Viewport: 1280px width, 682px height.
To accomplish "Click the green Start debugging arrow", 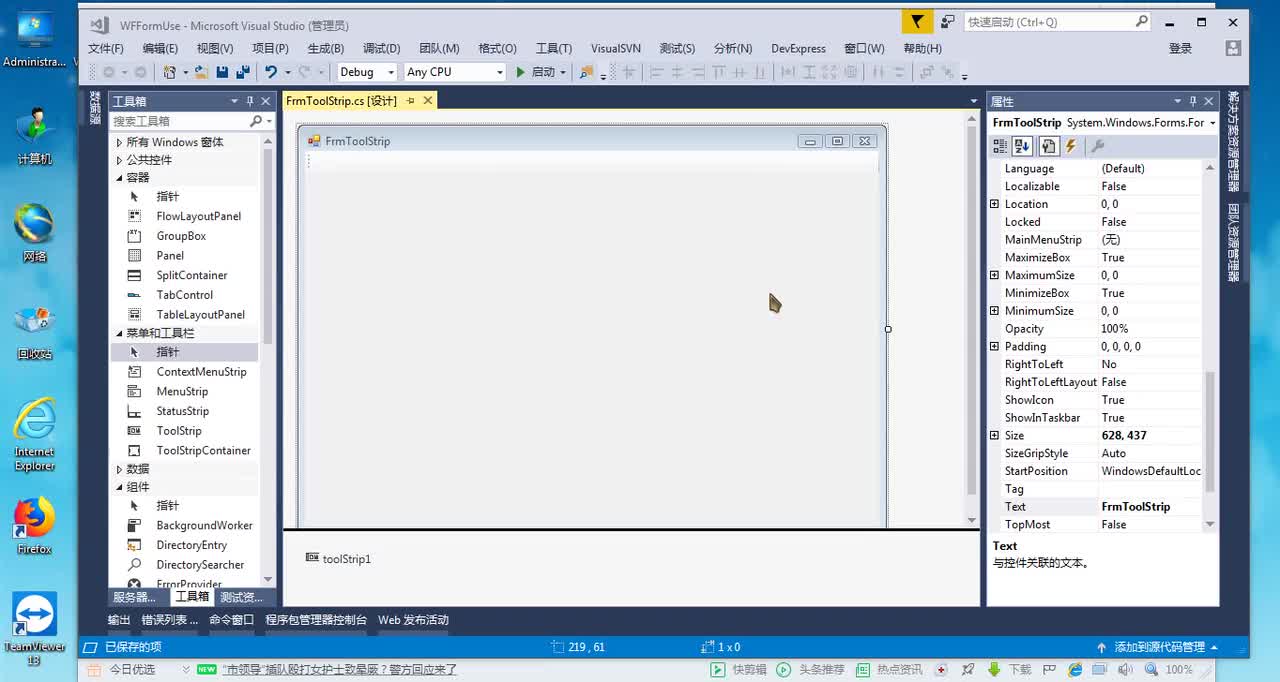I will point(520,72).
